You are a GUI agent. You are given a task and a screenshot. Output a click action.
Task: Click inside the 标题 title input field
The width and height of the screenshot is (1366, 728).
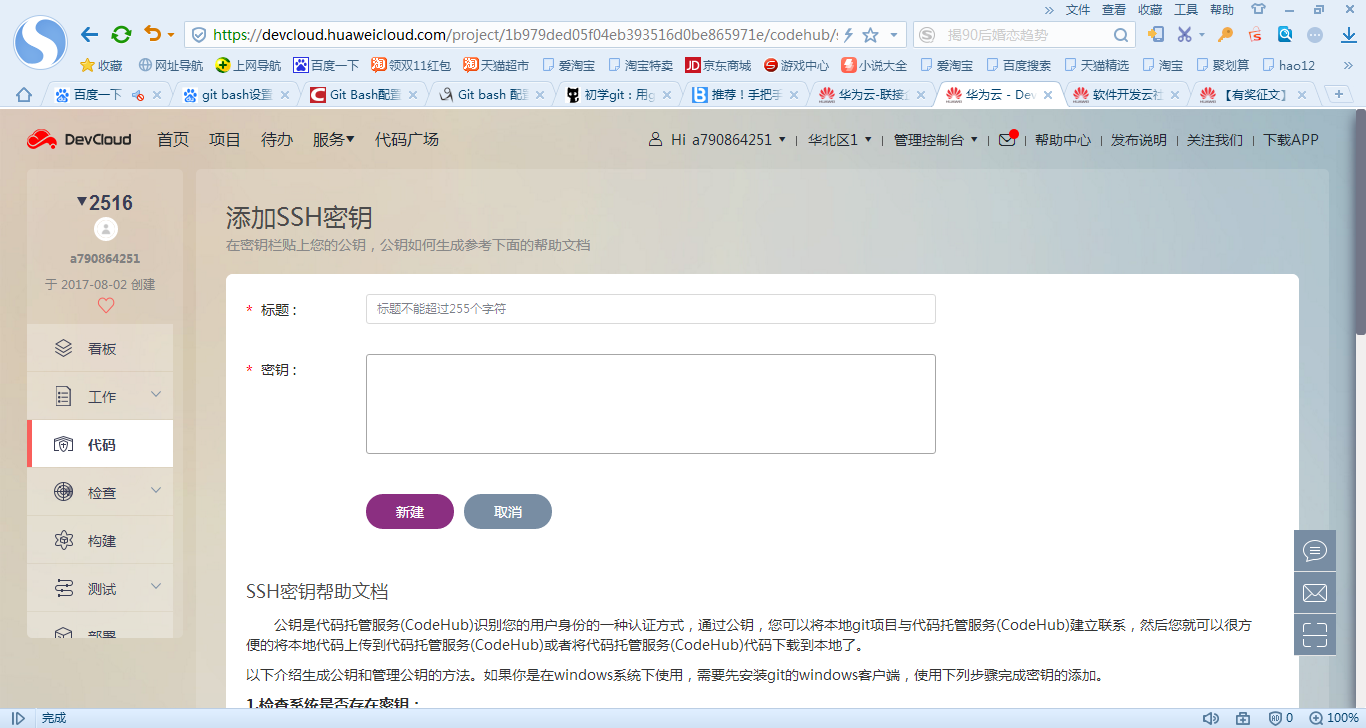tap(650, 308)
